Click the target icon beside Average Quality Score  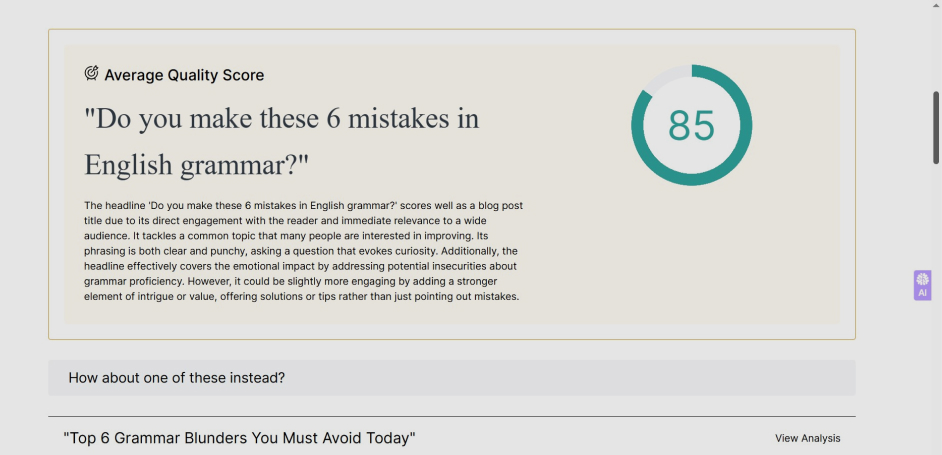(91, 73)
